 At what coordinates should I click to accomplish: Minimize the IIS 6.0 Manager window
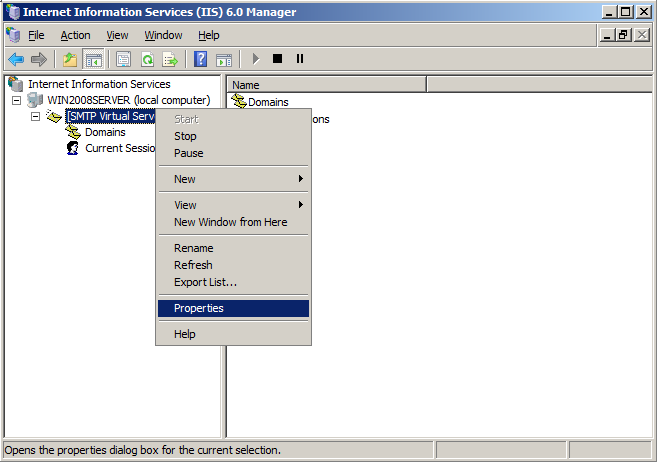(x=610, y=12)
